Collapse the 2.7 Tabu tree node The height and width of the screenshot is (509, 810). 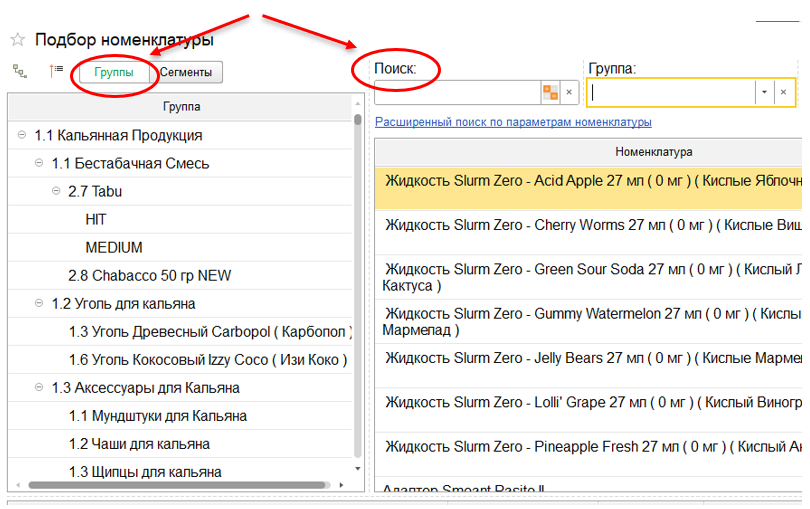pyautogui.click(x=57, y=191)
